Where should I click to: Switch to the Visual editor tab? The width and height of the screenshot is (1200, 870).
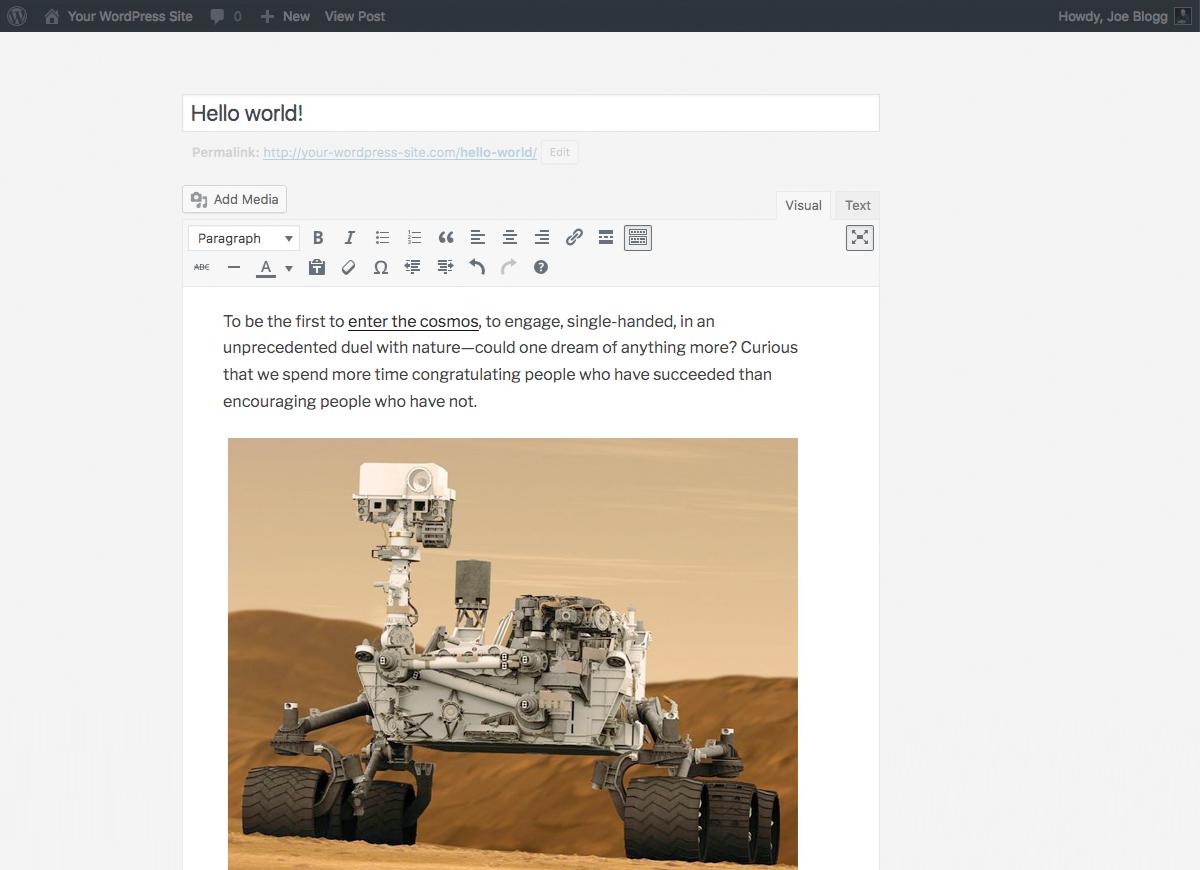(x=803, y=205)
